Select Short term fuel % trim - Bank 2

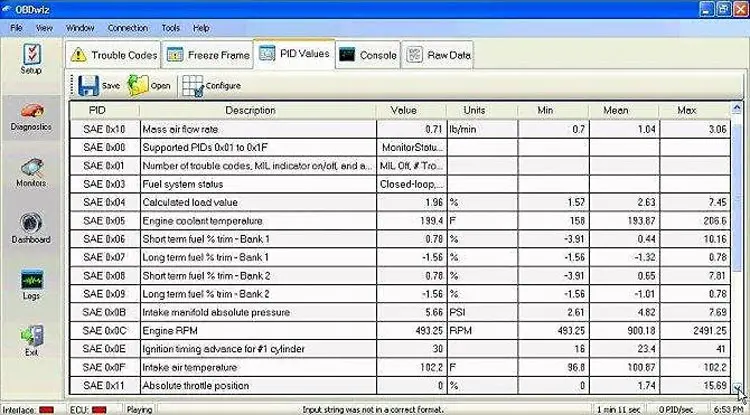pyautogui.click(x=400, y=276)
